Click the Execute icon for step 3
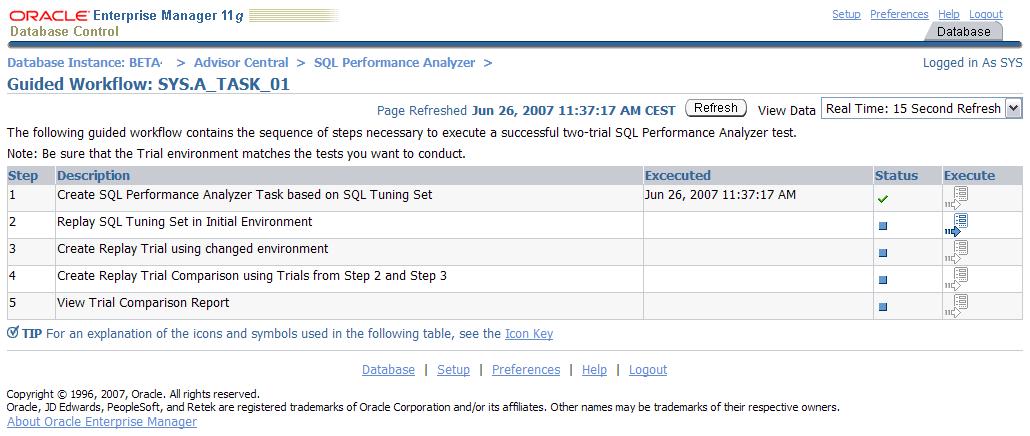This screenshot has width=1030, height=436. tap(957, 252)
